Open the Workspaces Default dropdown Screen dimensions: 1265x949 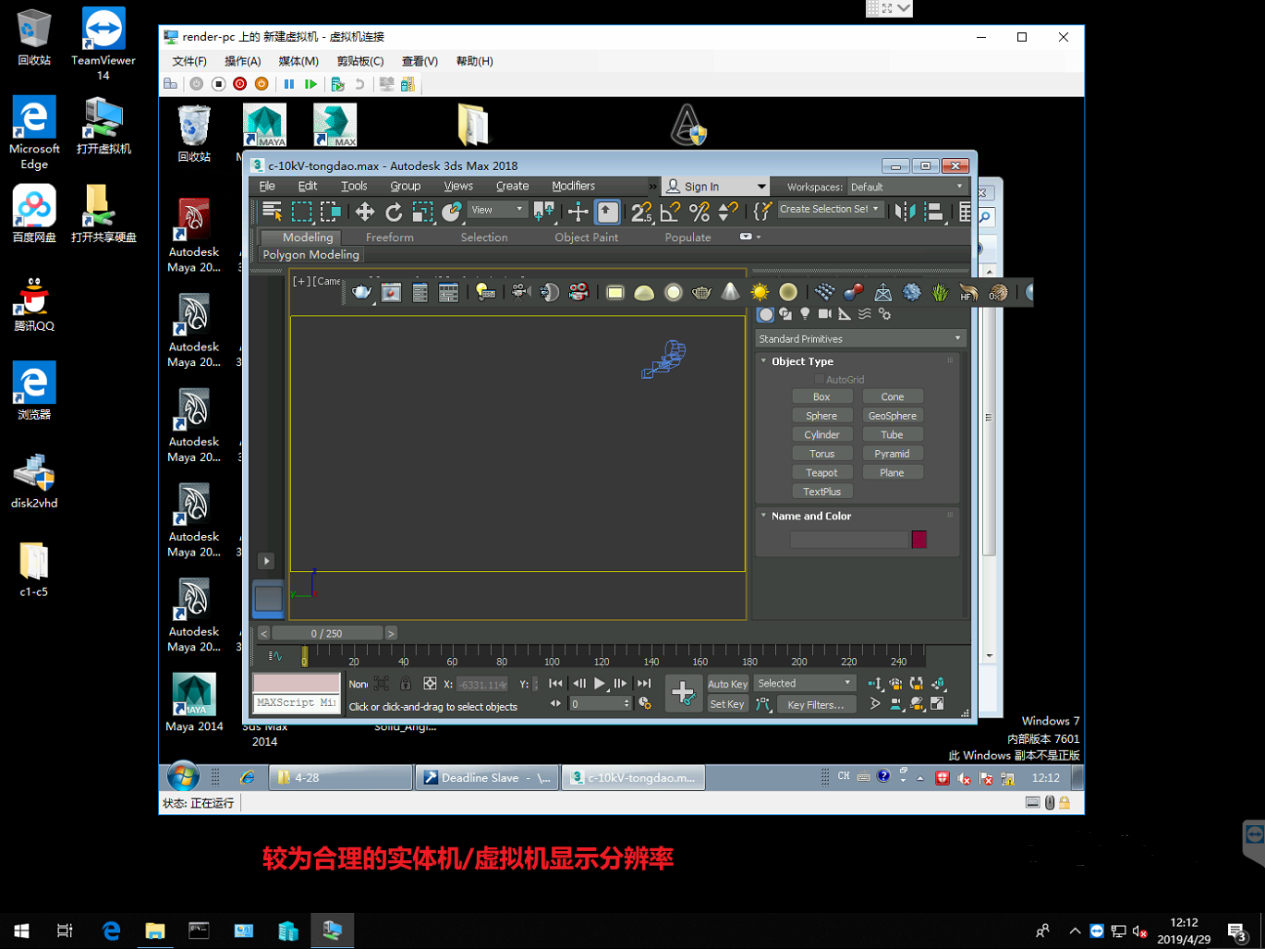pyautogui.click(x=906, y=187)
